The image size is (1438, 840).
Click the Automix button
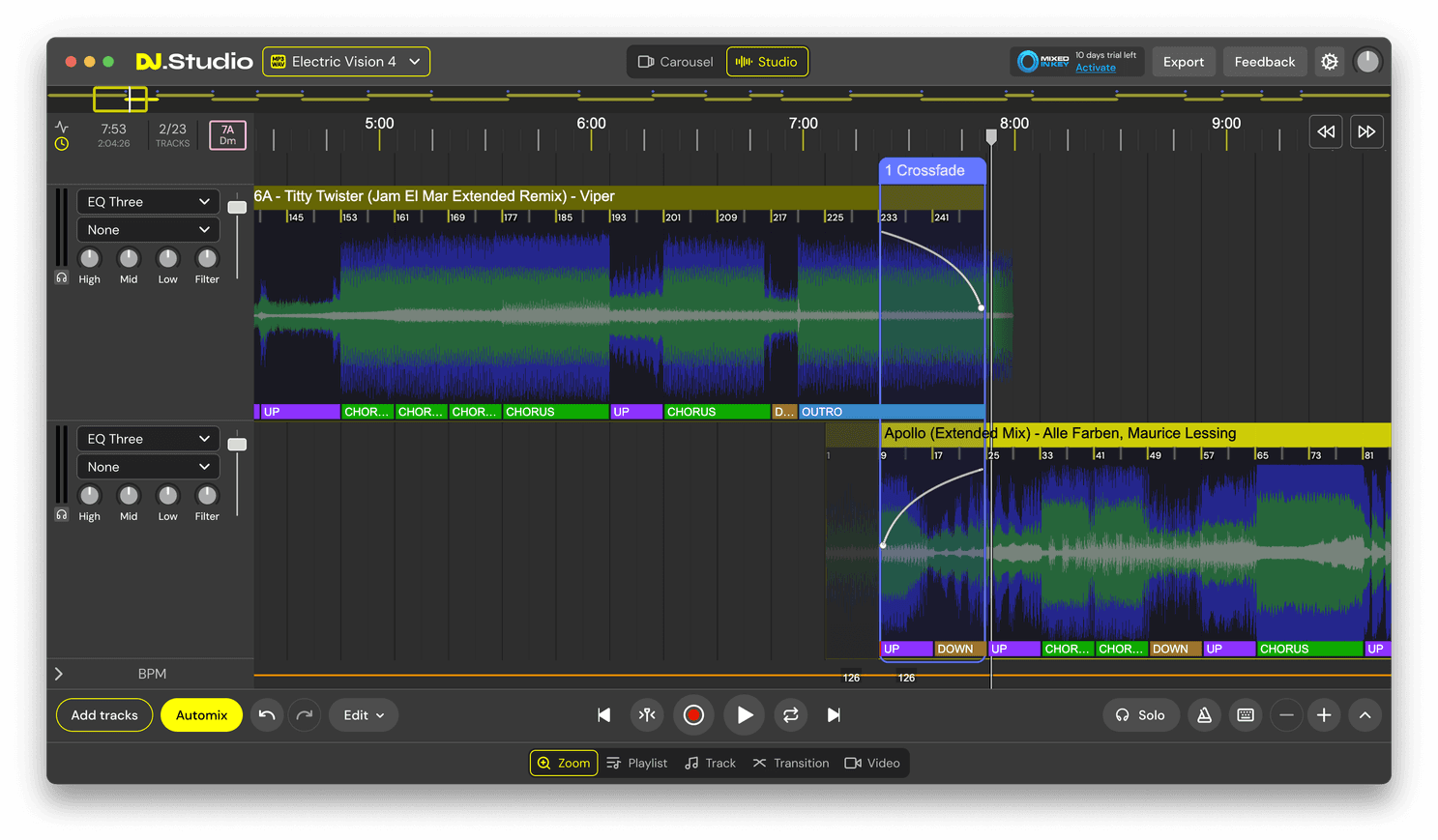201,715
